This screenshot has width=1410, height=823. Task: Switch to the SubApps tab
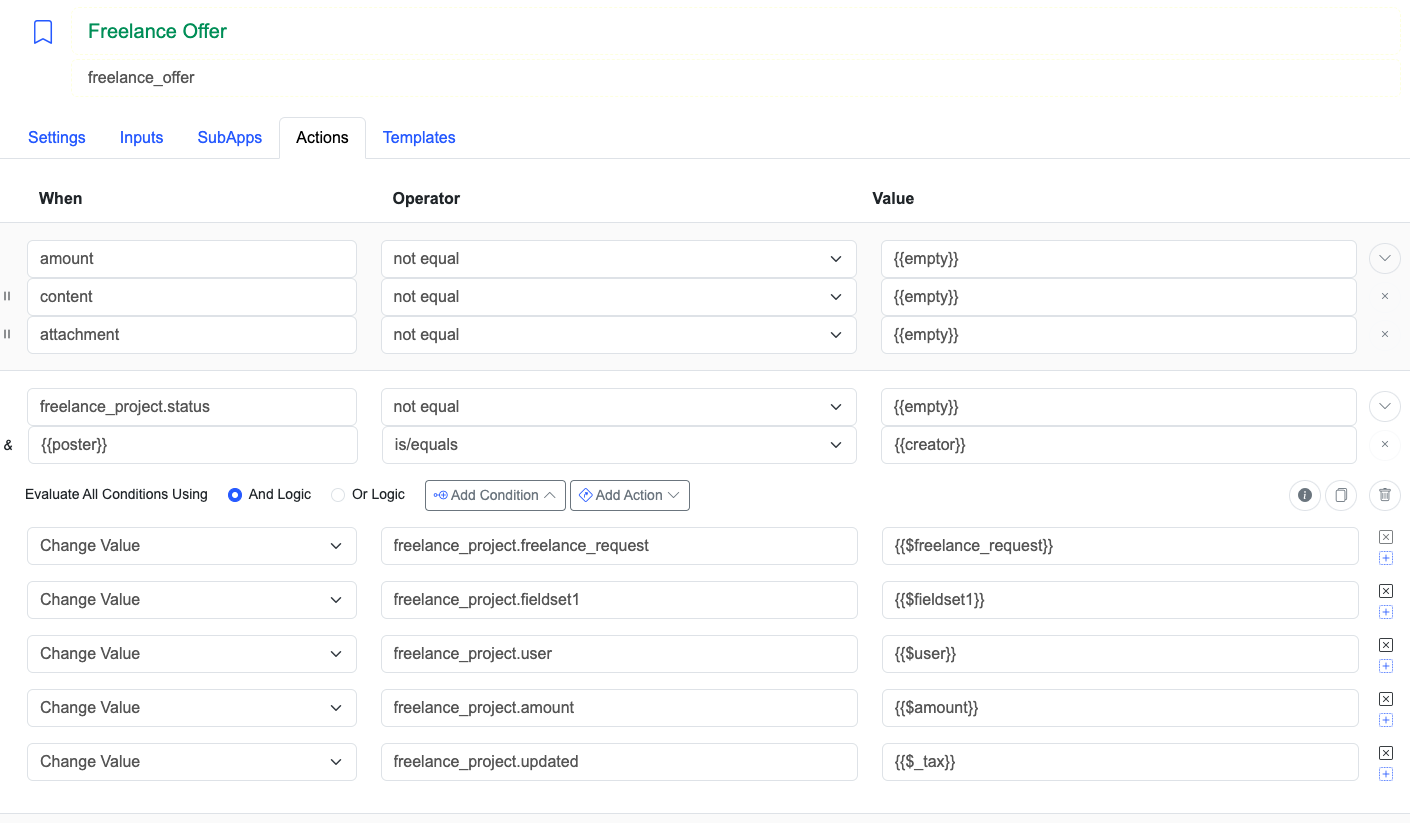click(x=230, y=138)
